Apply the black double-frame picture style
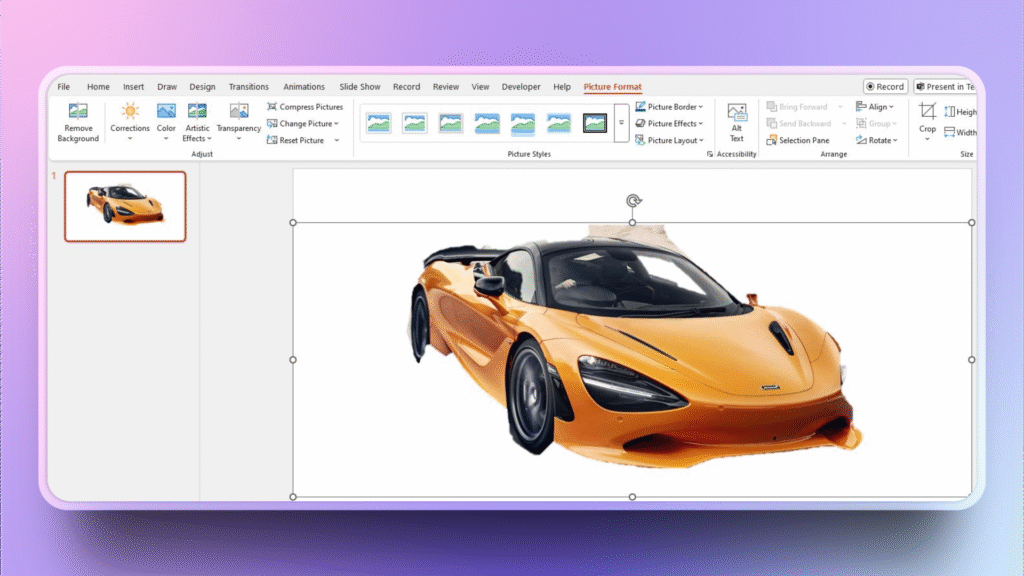 coord(595,123)
